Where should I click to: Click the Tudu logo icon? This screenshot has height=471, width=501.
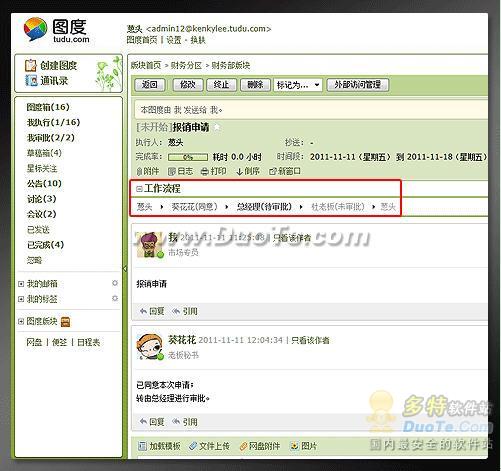(35, 29)
